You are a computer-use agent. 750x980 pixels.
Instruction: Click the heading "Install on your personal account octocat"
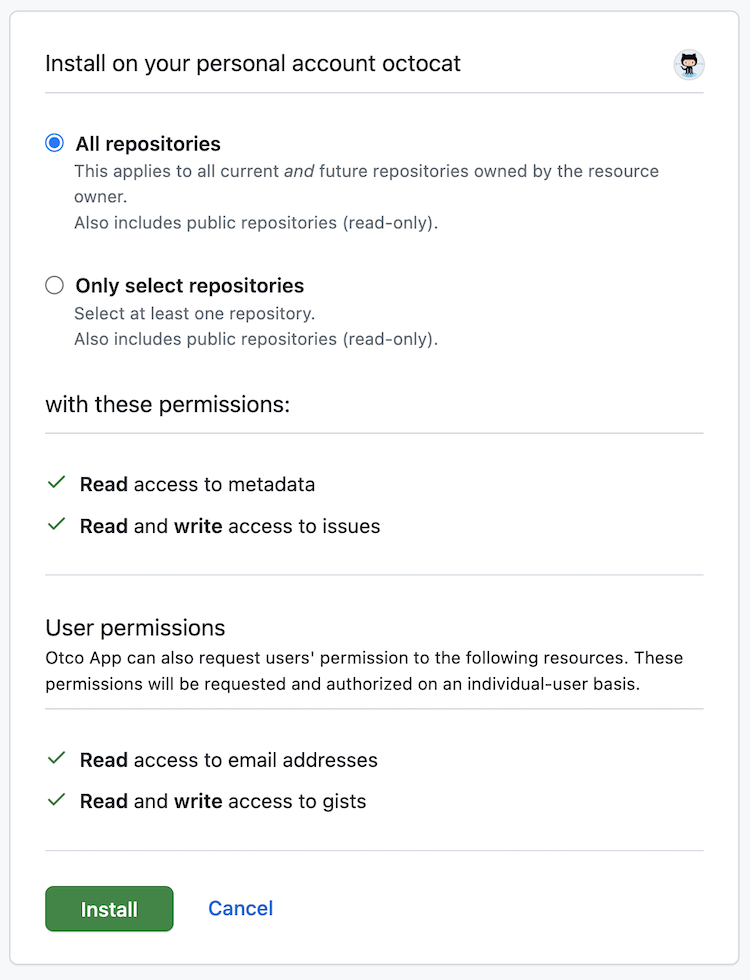(252, 62)
